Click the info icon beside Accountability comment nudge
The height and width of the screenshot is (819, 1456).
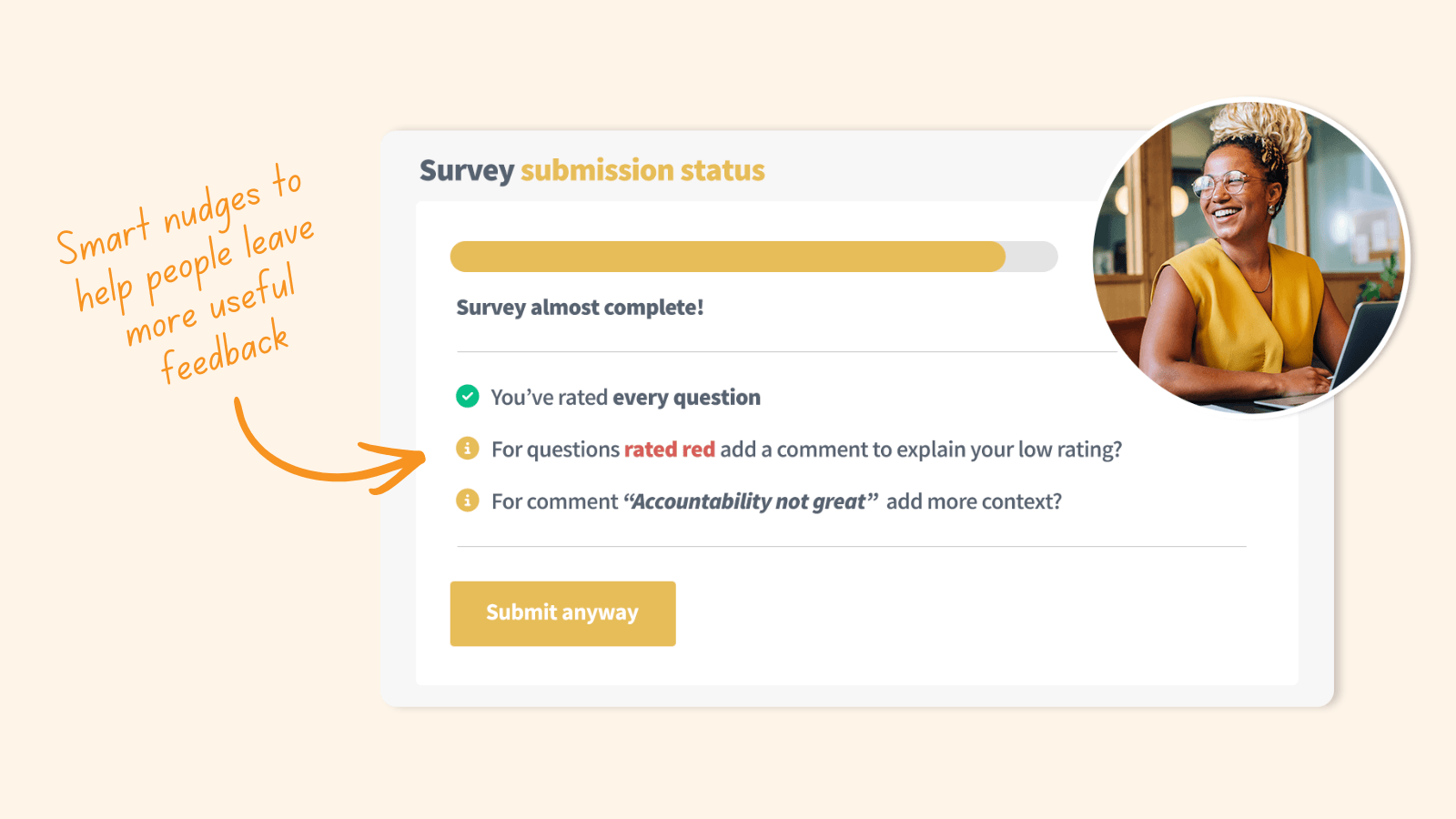pyautogui.click(x=468, y=500)
